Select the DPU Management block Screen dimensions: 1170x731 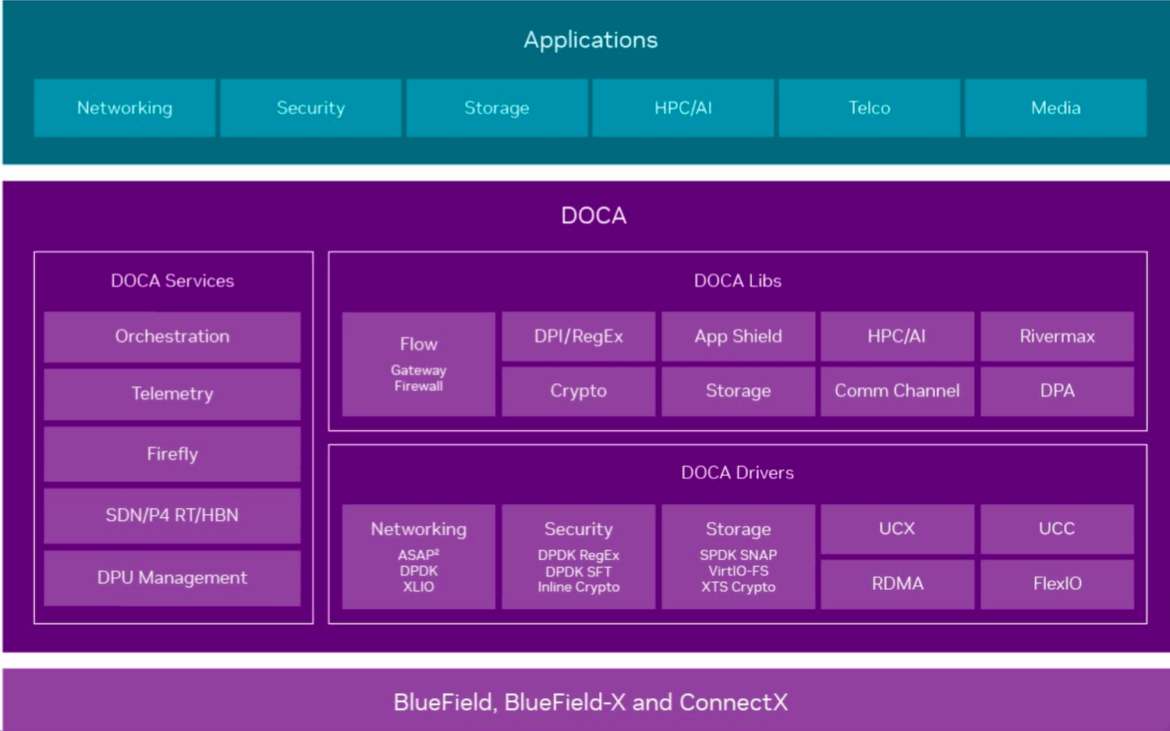(172, 578)
